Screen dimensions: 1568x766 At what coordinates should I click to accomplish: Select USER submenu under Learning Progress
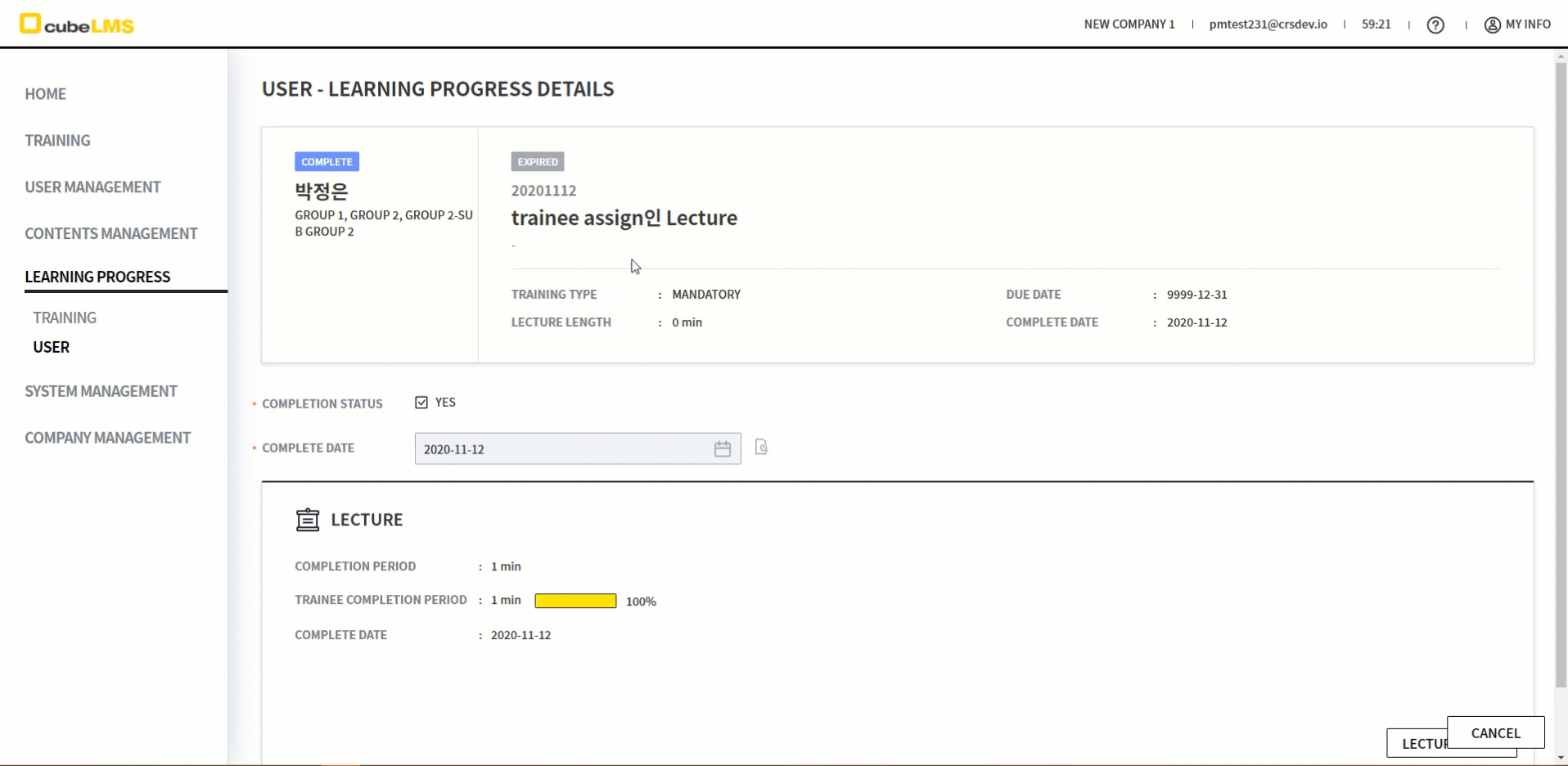(51, 347)
